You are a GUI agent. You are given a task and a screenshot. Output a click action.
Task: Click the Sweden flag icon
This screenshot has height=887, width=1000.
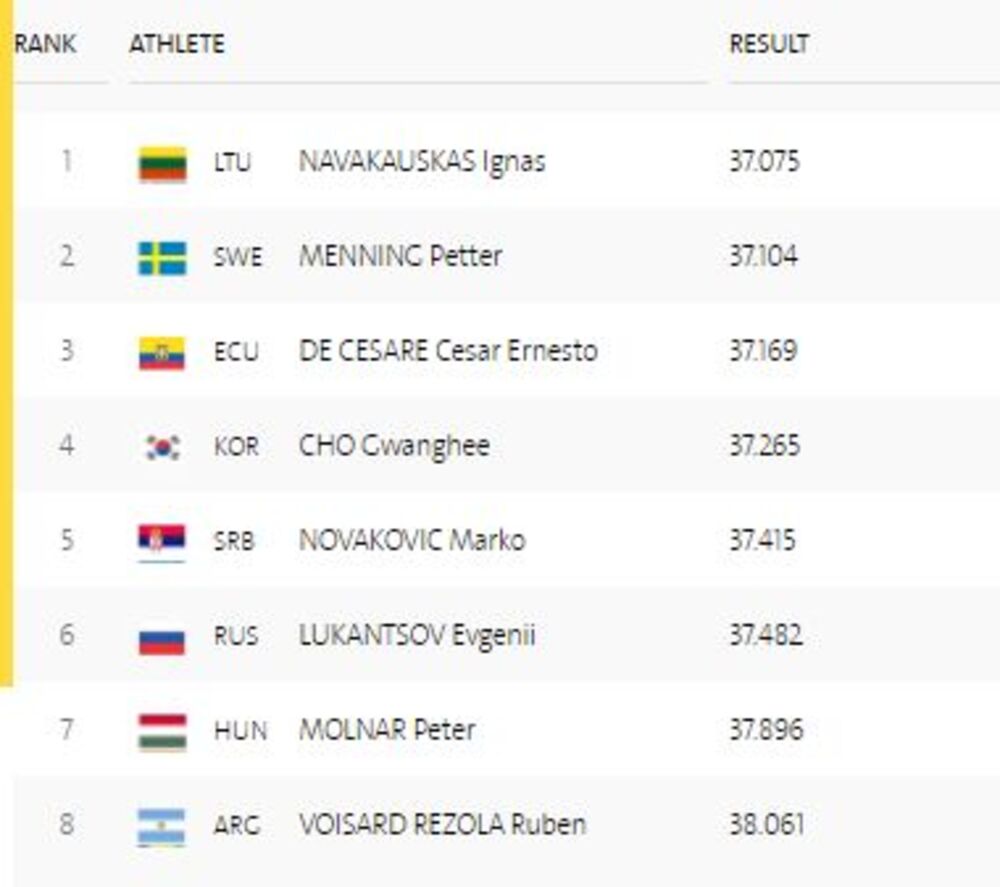coord(162,257)
